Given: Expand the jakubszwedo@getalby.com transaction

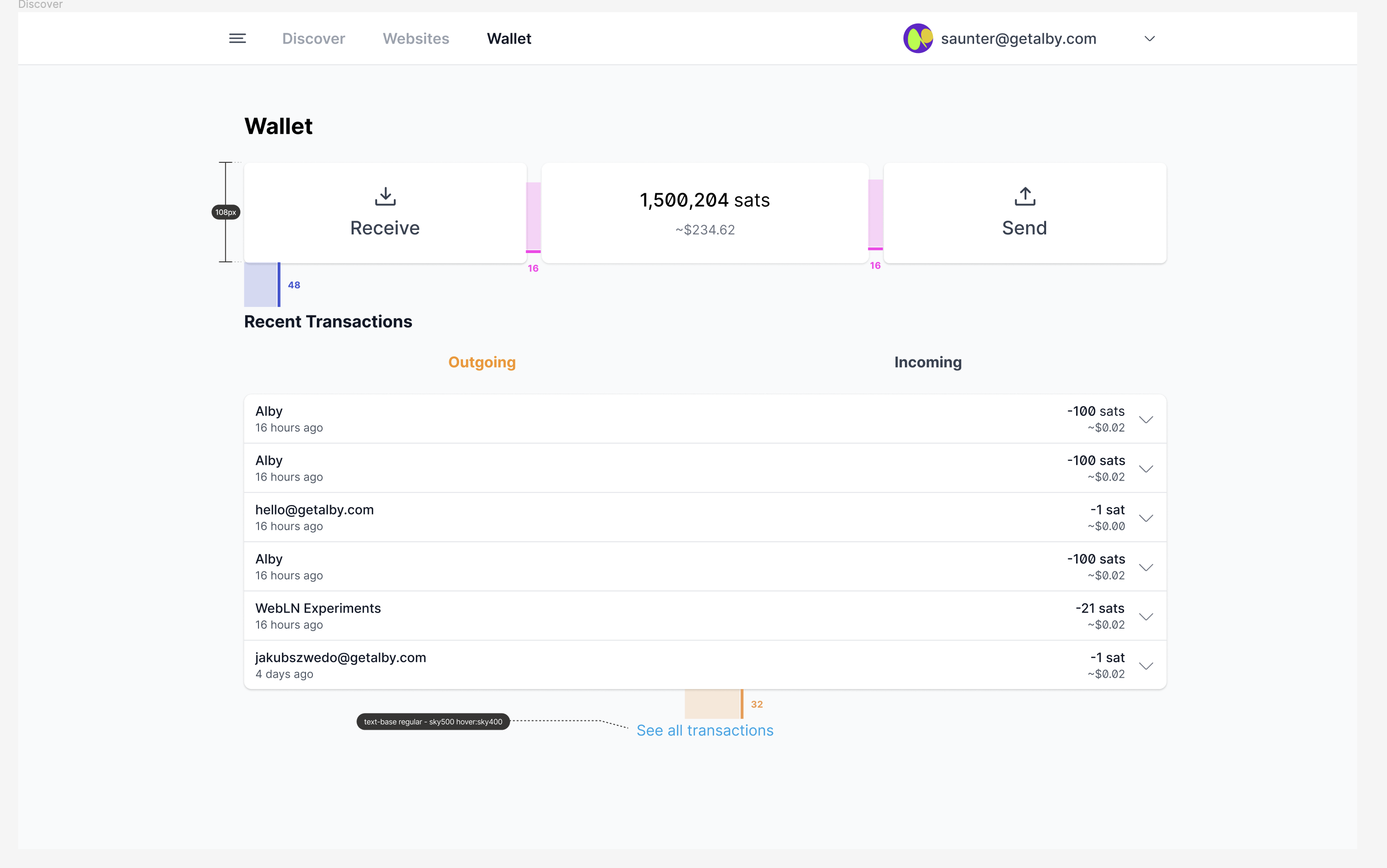Looking at the screenshot, I should point(1147,665).
